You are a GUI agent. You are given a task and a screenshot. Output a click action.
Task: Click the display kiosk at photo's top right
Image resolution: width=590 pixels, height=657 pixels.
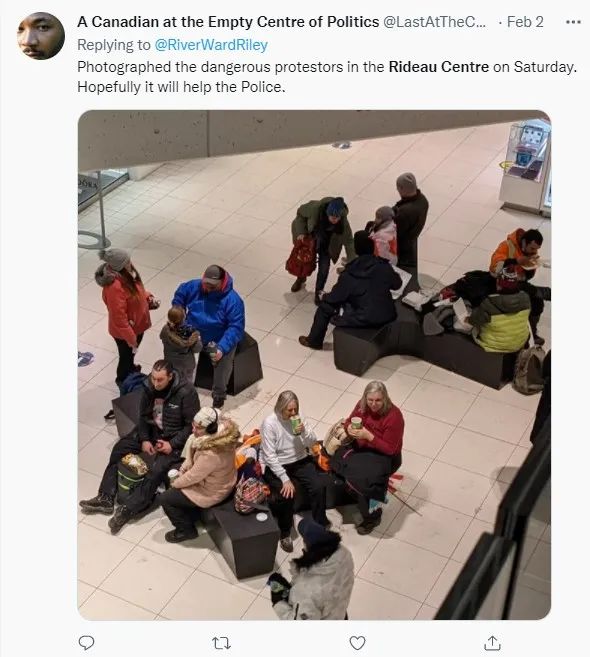pos(525,166)
